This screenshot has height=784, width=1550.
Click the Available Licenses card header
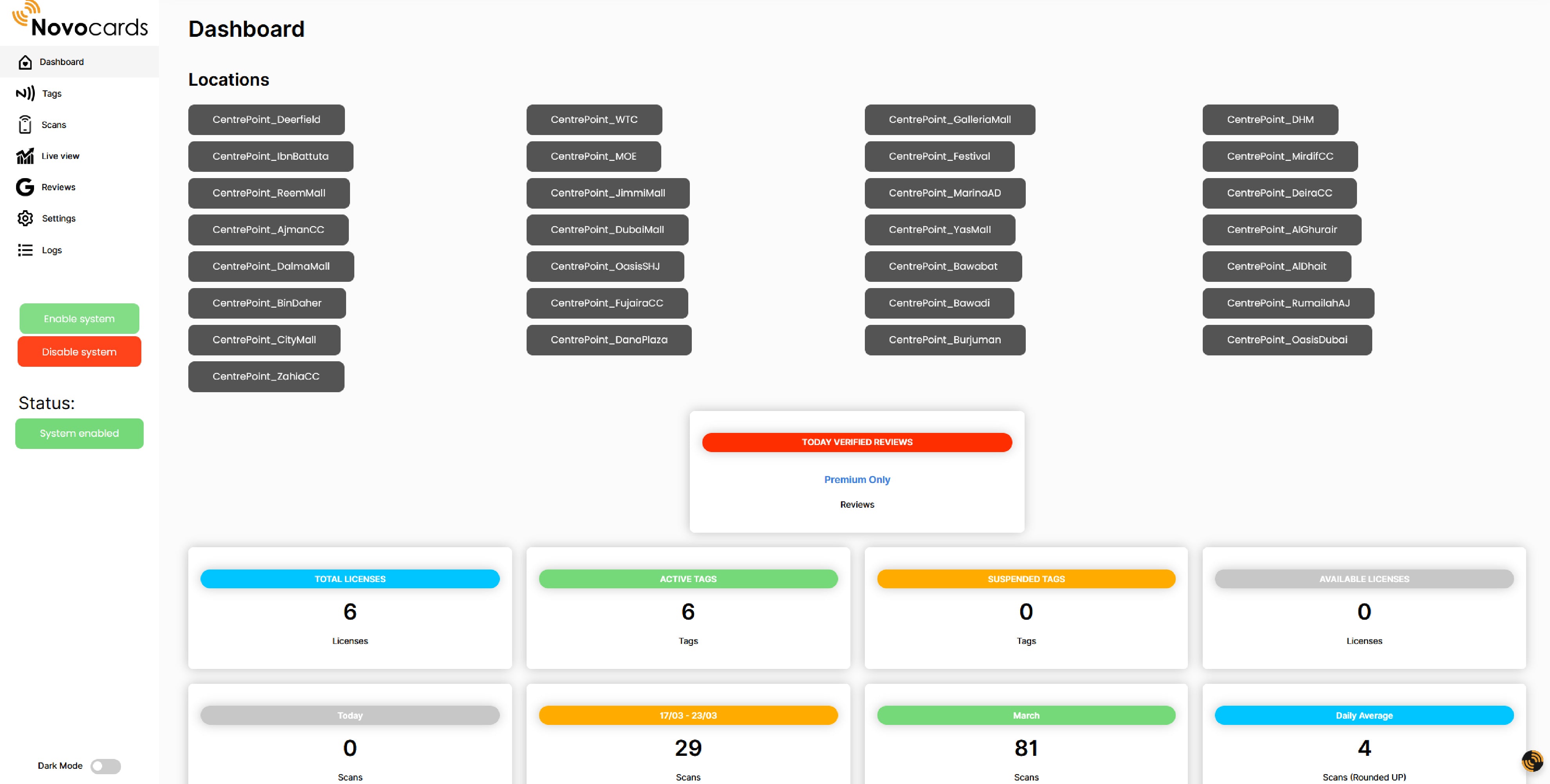pyautogui.click(x=1364, y=579)
